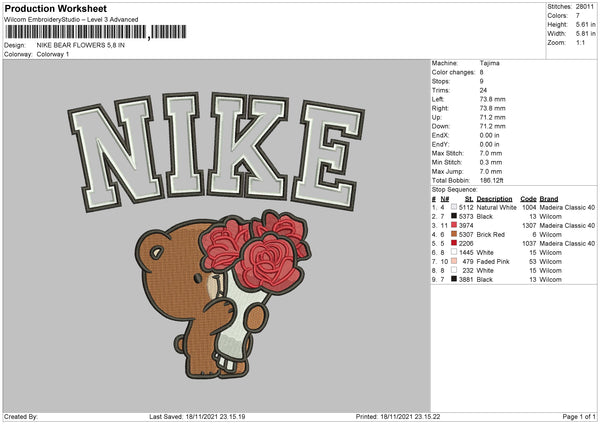The width and height of the screenshot is (600, 424).
Task: Select the Color changes value 8
Action: 481,72
